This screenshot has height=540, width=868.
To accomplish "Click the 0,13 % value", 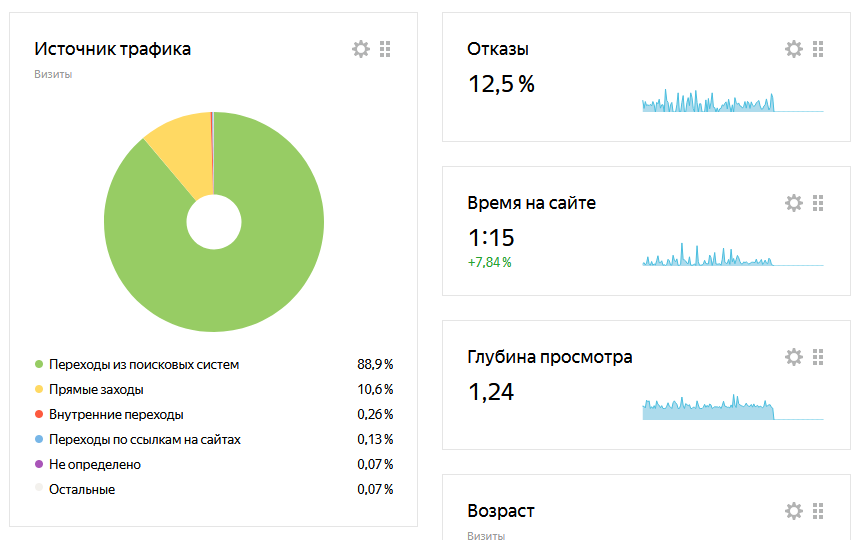I will [375, 439].
